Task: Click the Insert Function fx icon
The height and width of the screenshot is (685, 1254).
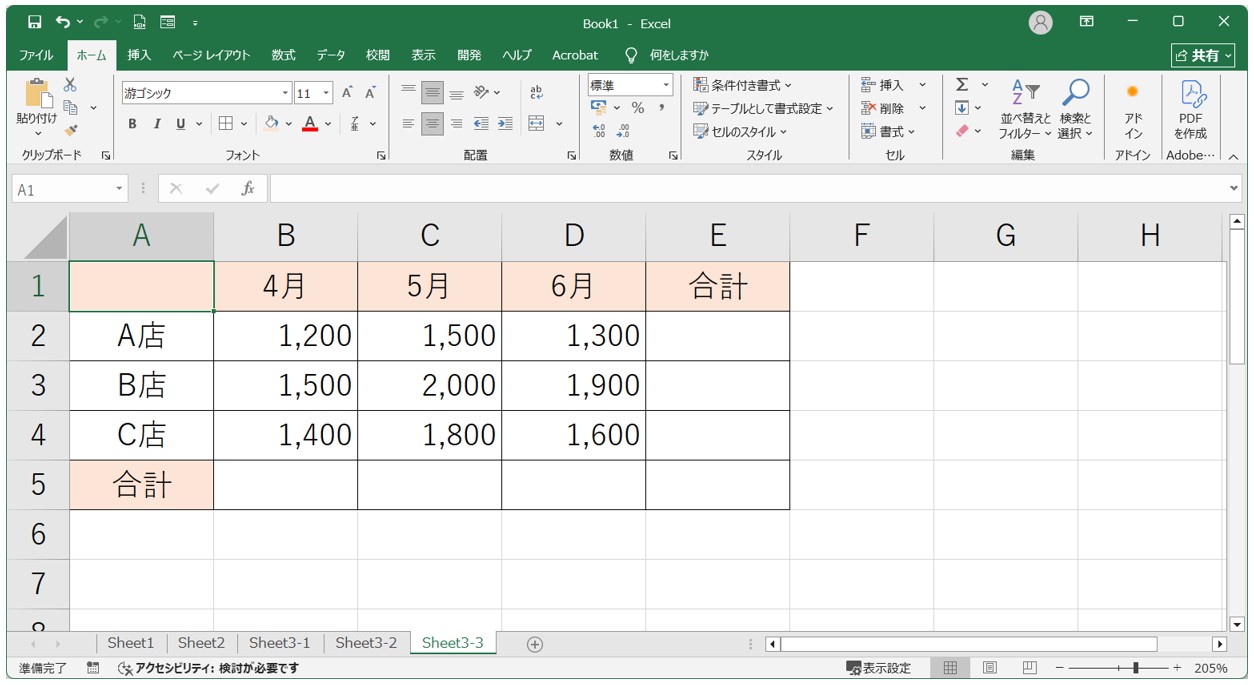Action: pyautogui.click(x=248, y=188)
